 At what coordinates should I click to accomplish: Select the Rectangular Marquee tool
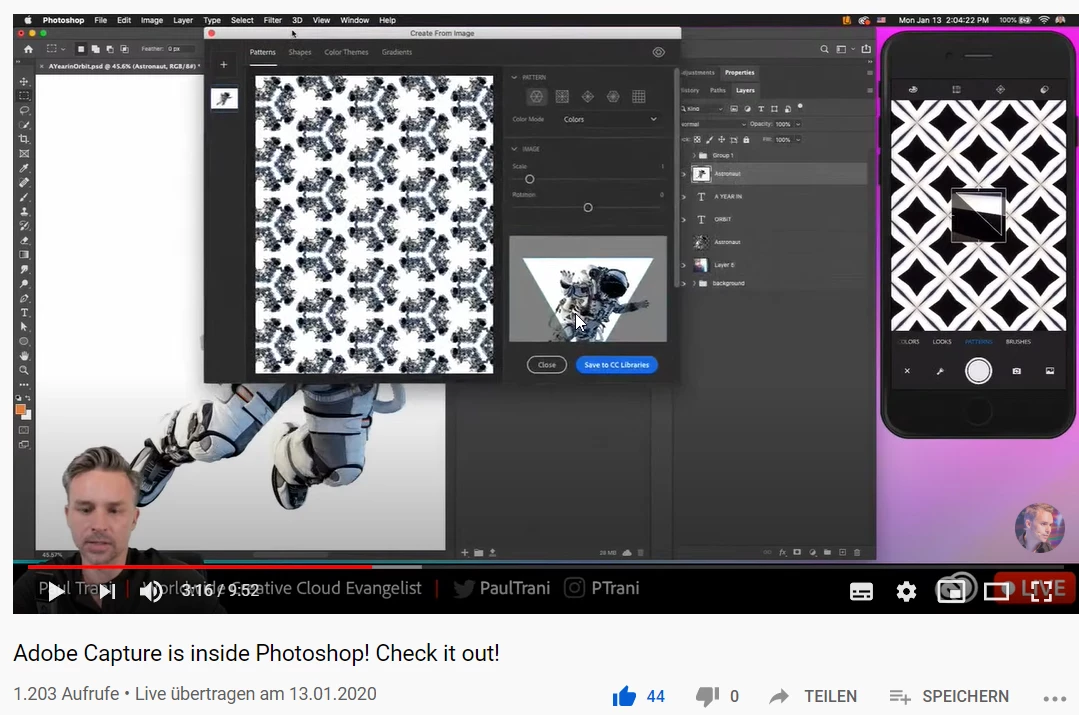pos(24,96)
